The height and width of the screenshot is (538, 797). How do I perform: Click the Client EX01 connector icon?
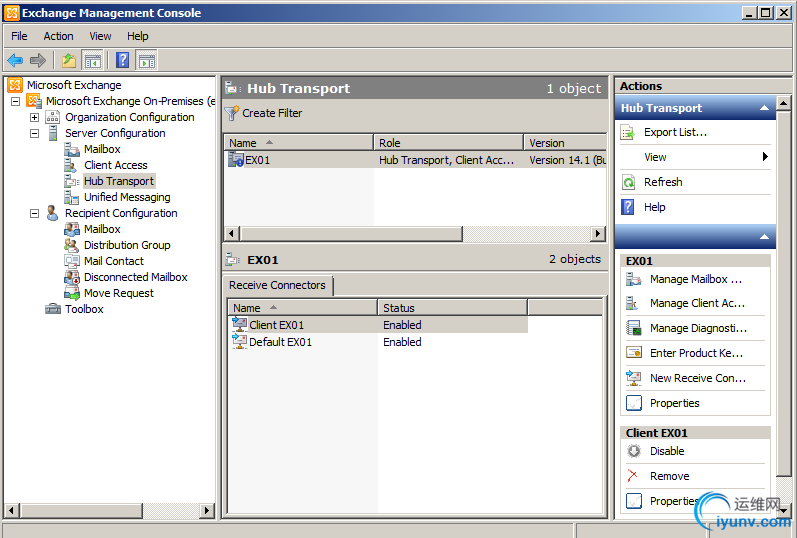pyautogui.click(x=239, y=324)
